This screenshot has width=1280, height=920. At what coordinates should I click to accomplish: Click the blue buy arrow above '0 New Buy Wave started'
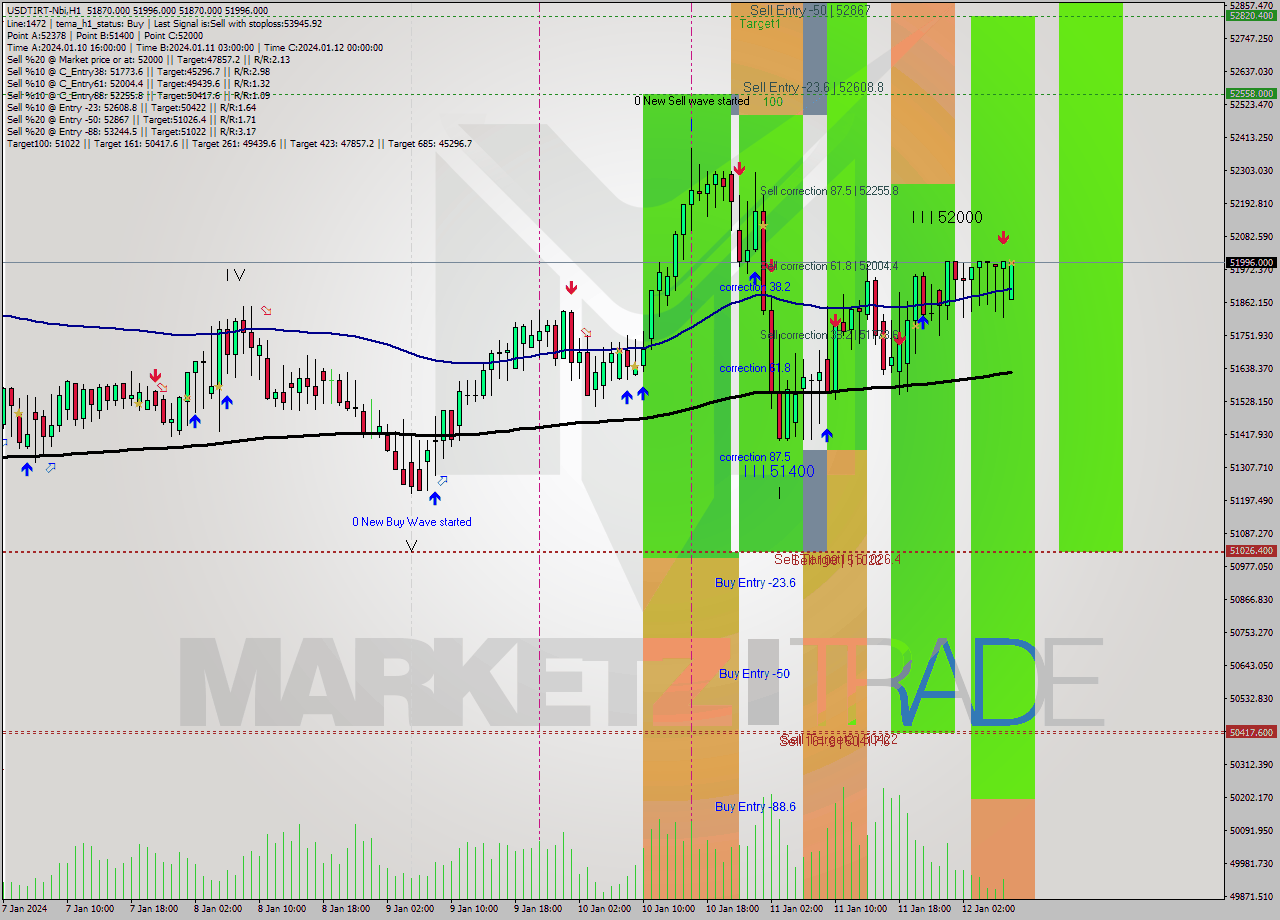435,498
